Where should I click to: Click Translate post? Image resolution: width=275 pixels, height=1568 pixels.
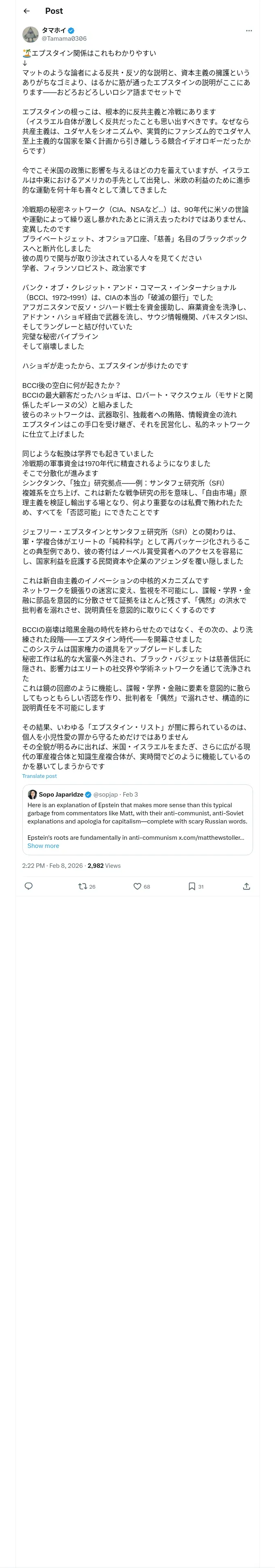click(40, 775)
